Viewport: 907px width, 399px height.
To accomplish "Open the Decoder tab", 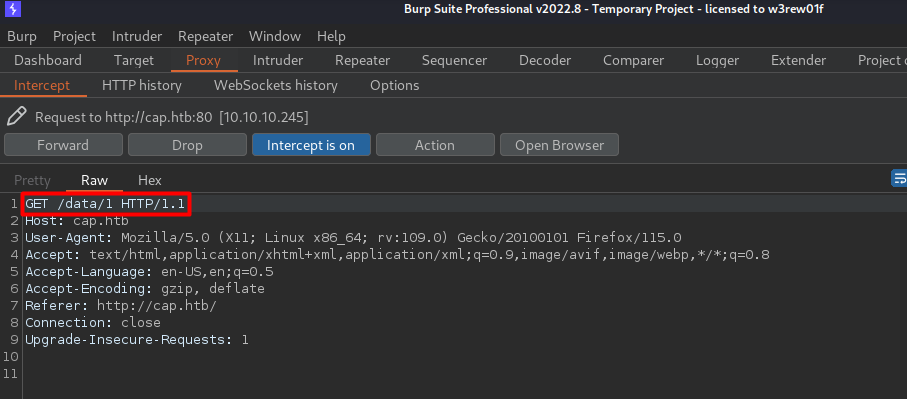I will pos(545,61).
